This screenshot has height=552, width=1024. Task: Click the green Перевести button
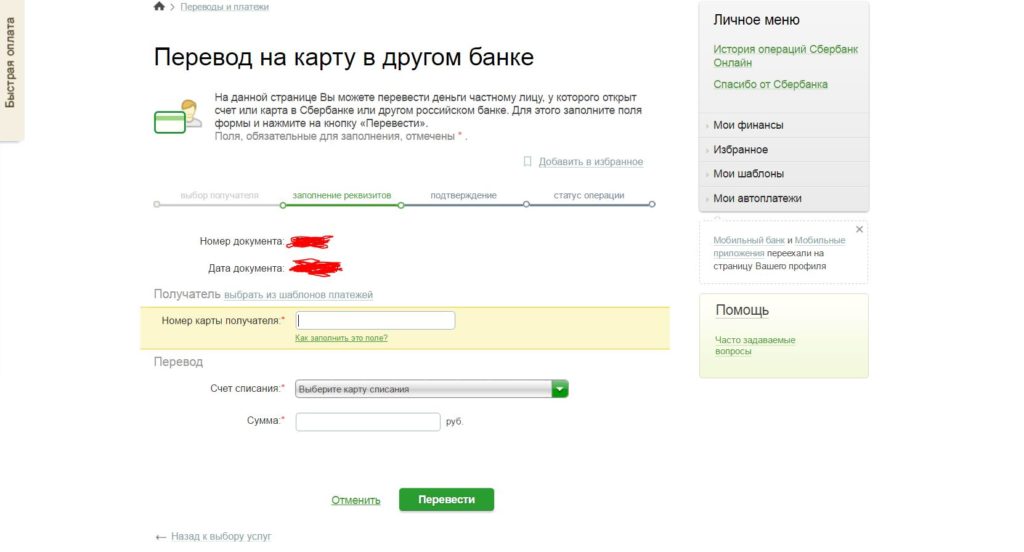447,499
